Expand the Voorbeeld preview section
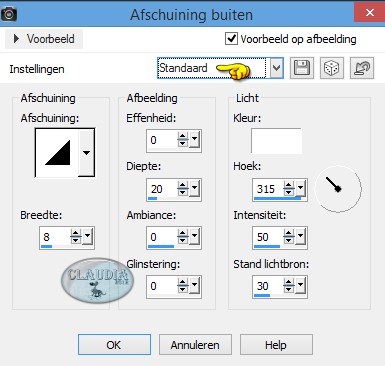The image size is (385, 366). [x=44, y=39]
